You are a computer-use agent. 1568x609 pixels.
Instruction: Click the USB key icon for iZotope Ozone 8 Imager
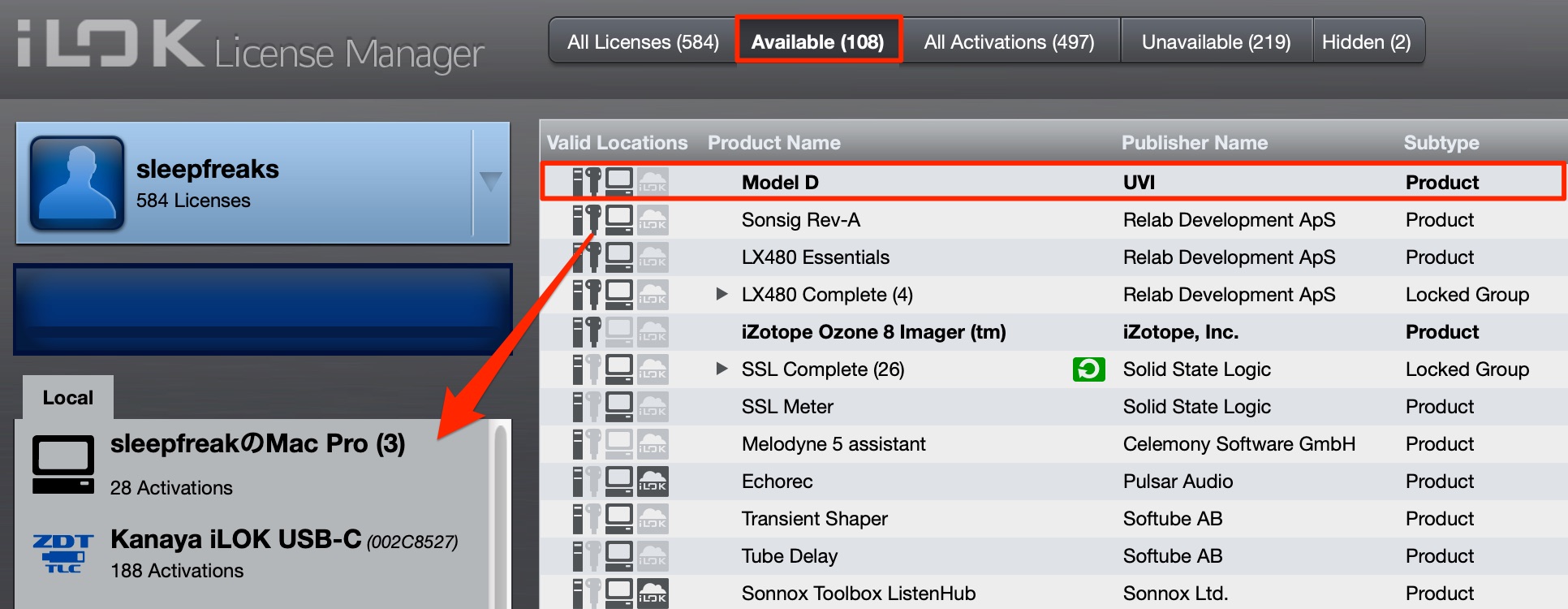593,331
